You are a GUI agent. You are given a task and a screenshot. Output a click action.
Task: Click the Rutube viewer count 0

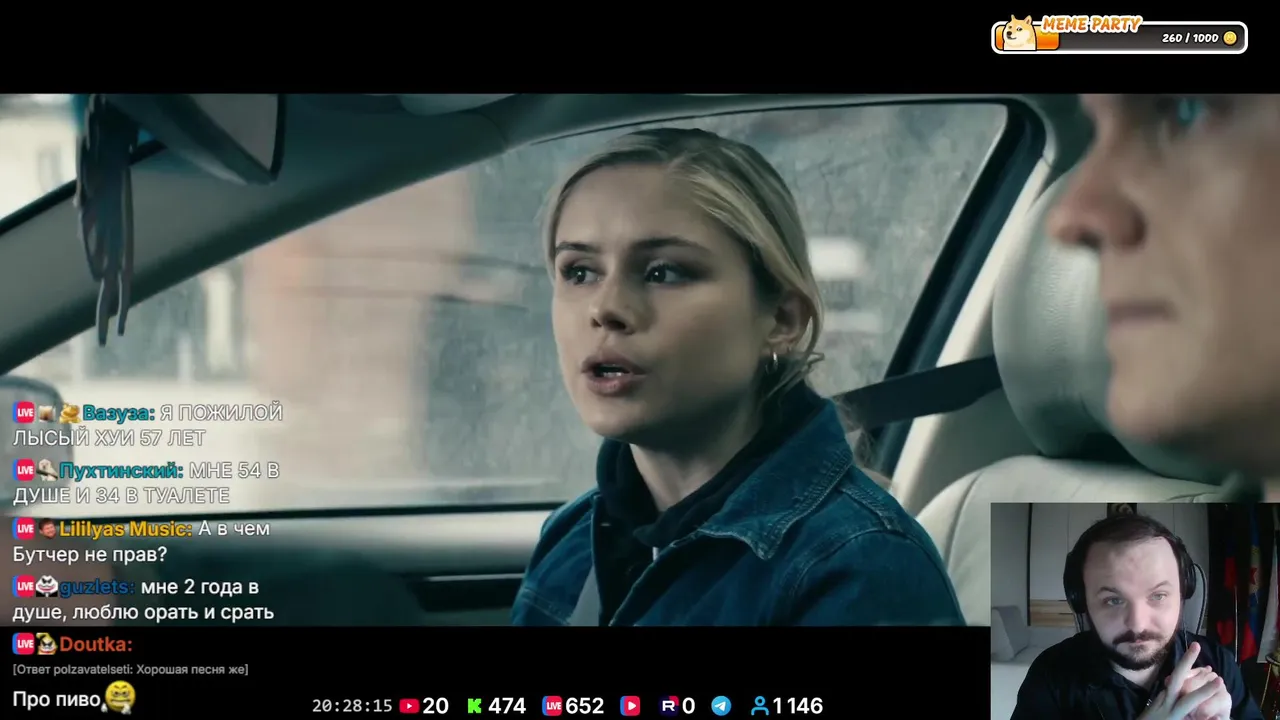click(x=688, y=706)
